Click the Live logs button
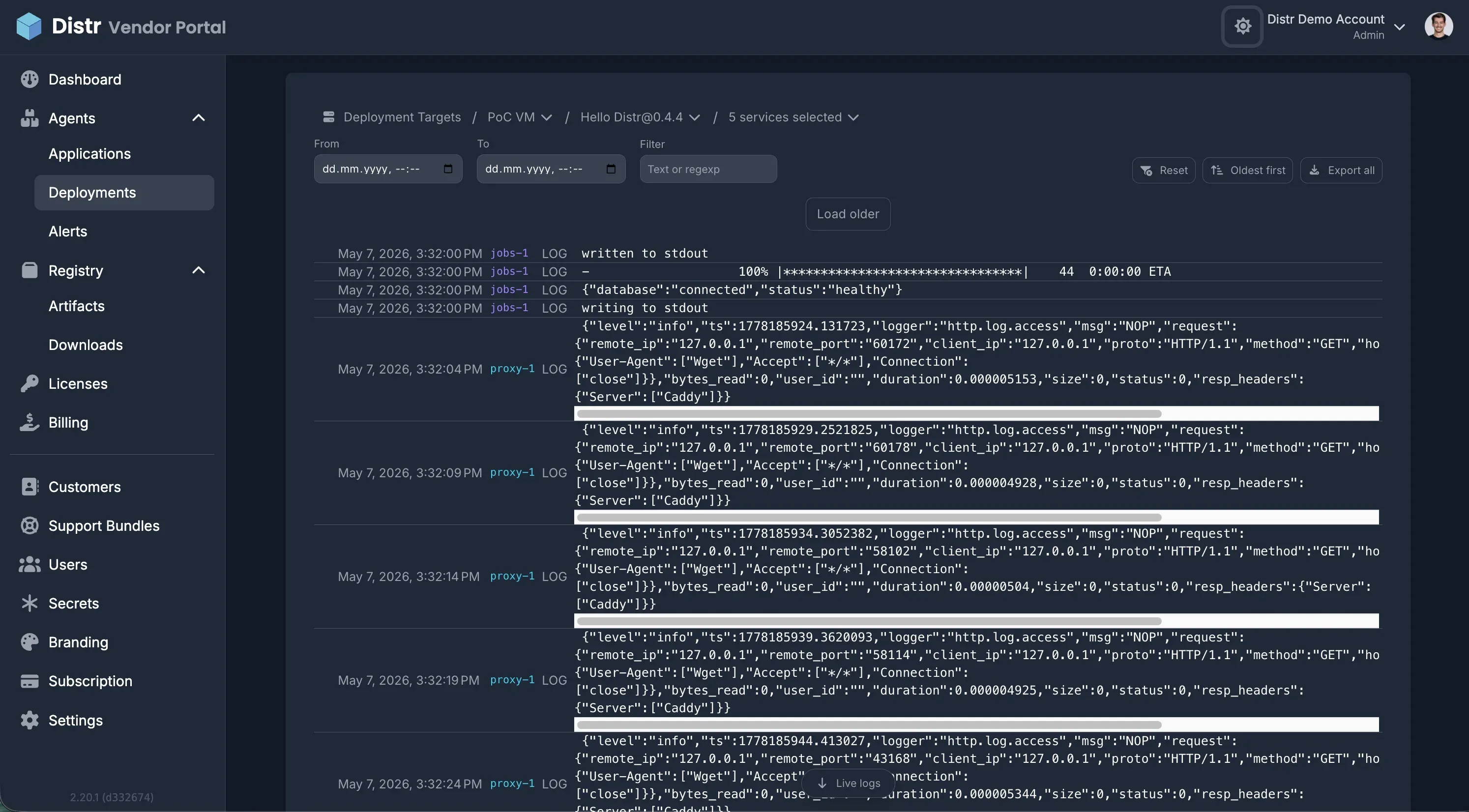 click(x=849, y=783)
